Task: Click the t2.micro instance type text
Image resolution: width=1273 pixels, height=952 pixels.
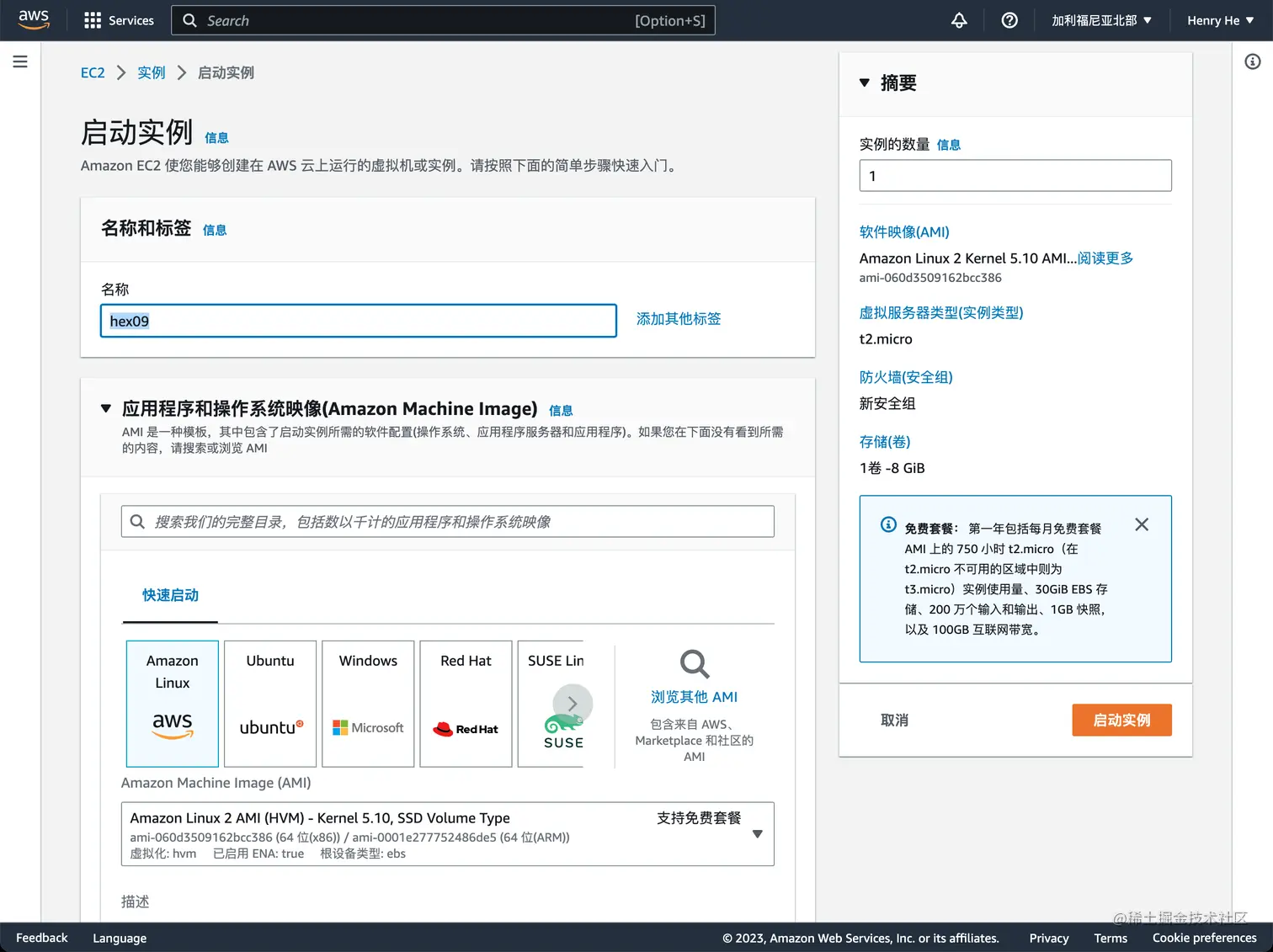Action: pos(886,339)
